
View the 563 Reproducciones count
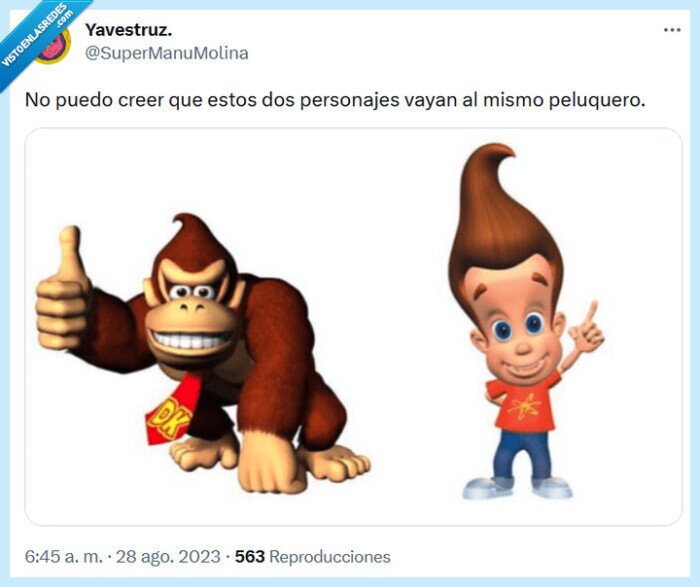(312, 557)
